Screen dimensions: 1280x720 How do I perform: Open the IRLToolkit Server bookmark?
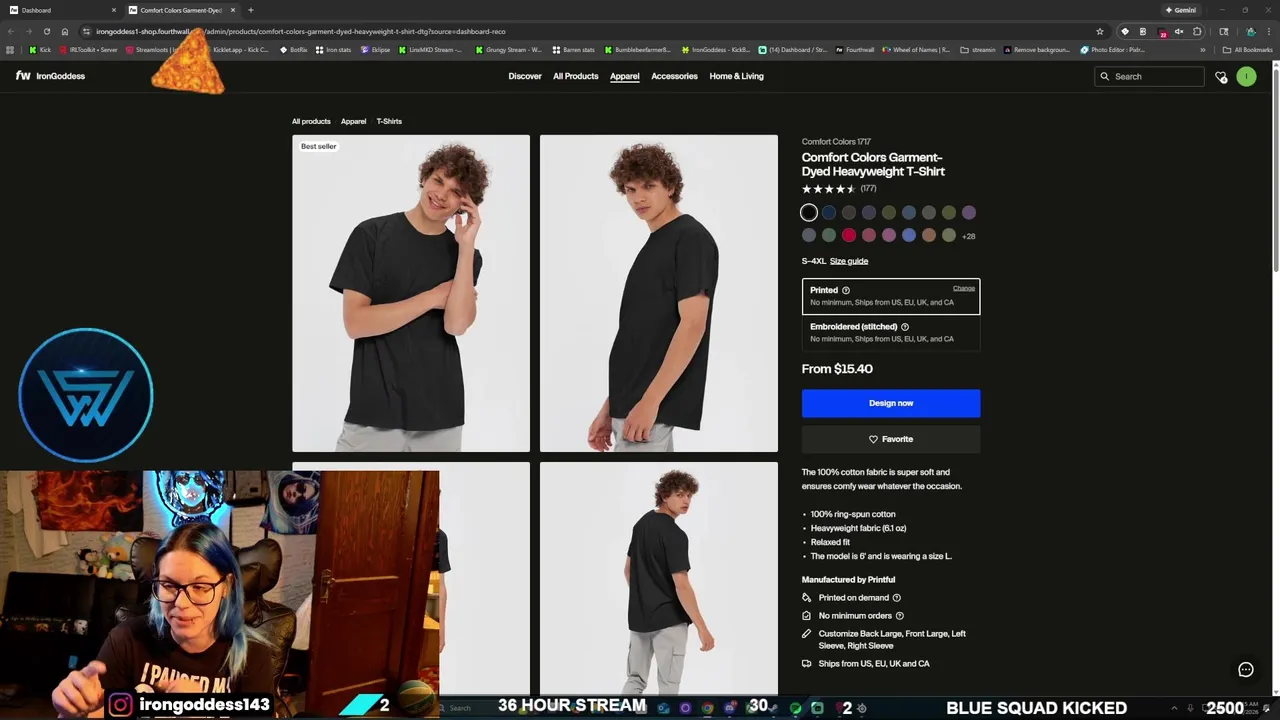[x=89, y=49]
